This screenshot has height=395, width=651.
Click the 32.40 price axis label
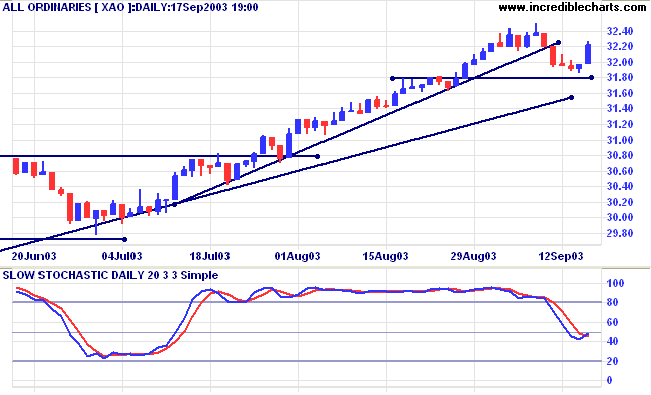pyautogui.click(x=620, y=31)
